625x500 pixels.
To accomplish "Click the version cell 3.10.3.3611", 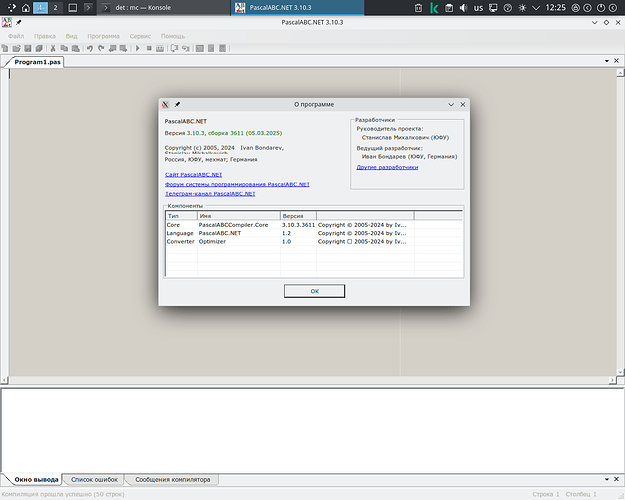I will coord(298,225).
